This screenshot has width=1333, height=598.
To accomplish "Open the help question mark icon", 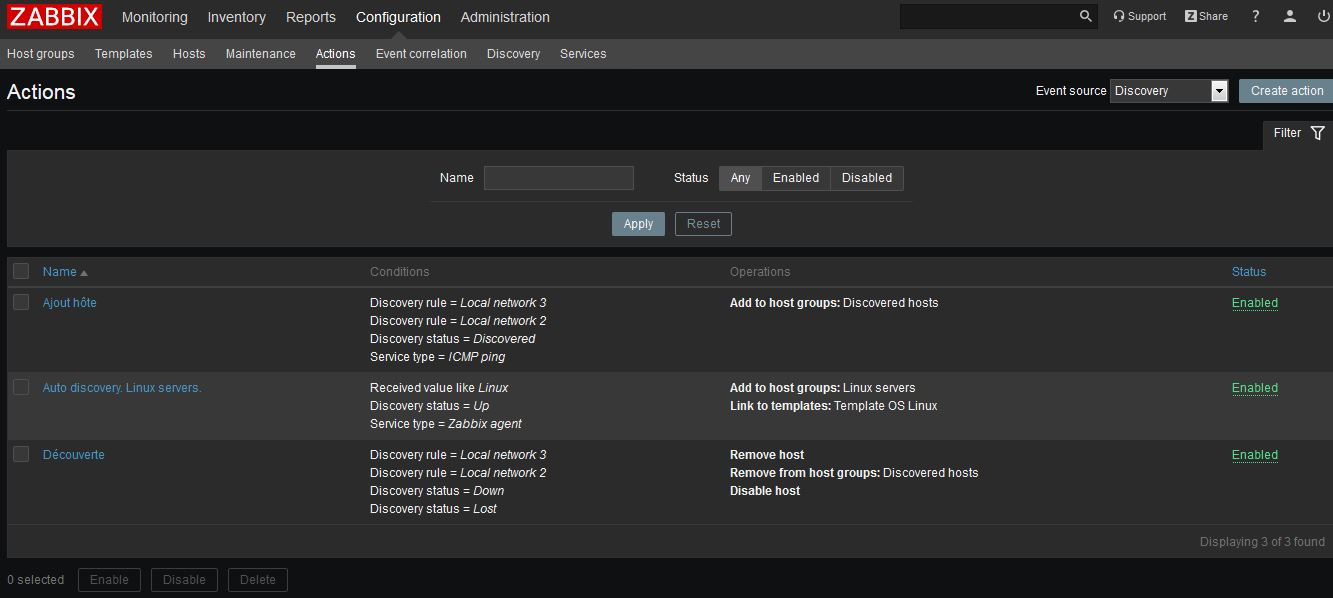I will (x=1255, y=16).
